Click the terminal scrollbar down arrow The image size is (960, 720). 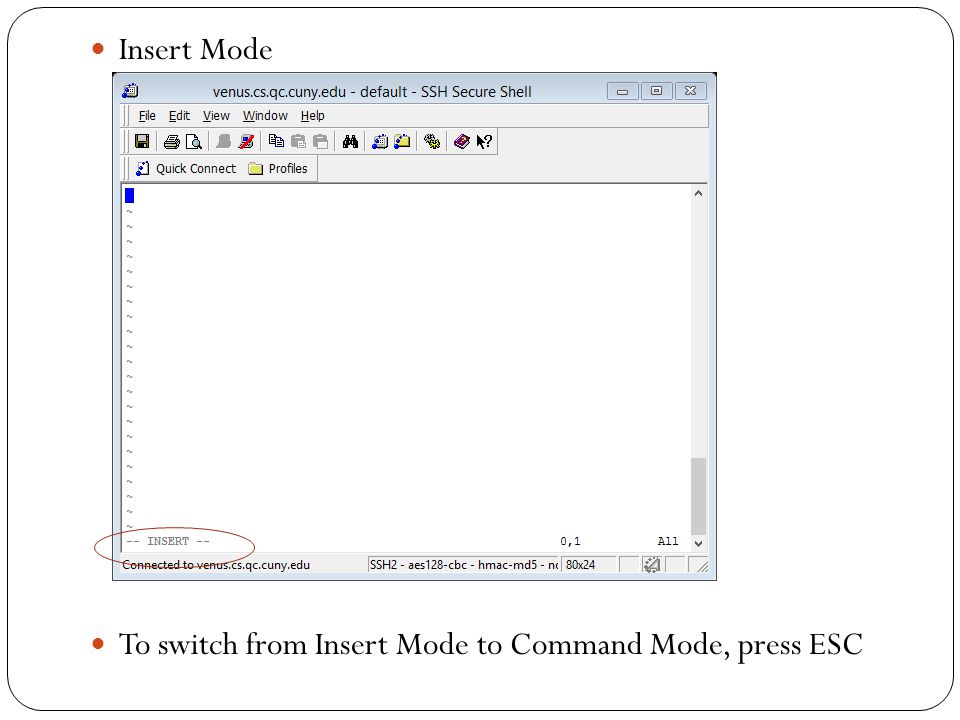pos(698,543)
